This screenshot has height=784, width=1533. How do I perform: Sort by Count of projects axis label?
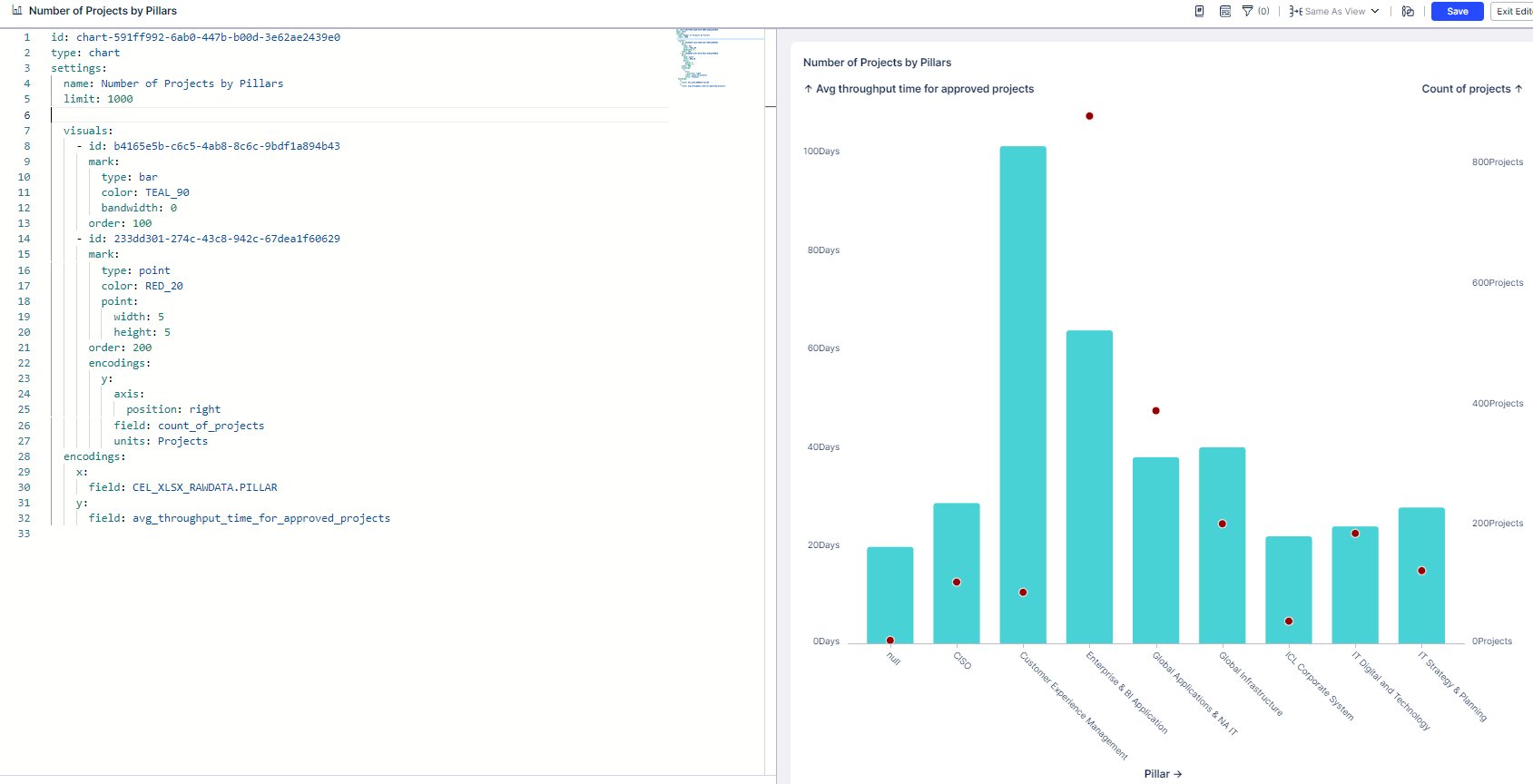pos(1471,89)
